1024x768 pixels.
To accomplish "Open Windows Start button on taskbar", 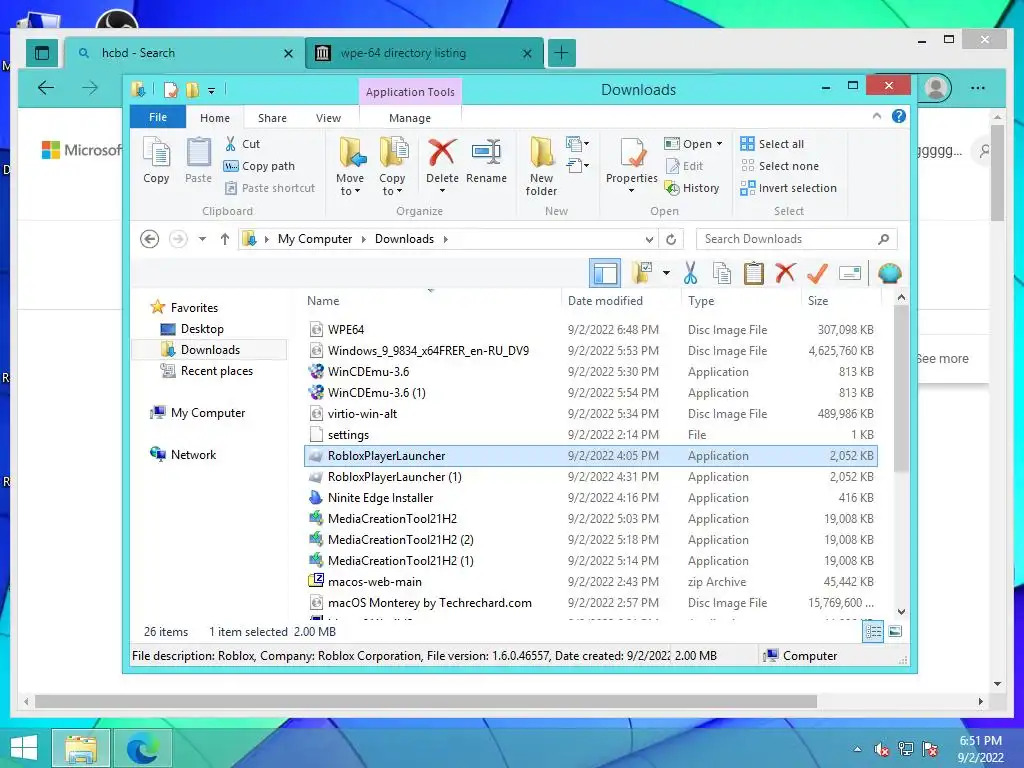I will (x=24, y=748).
